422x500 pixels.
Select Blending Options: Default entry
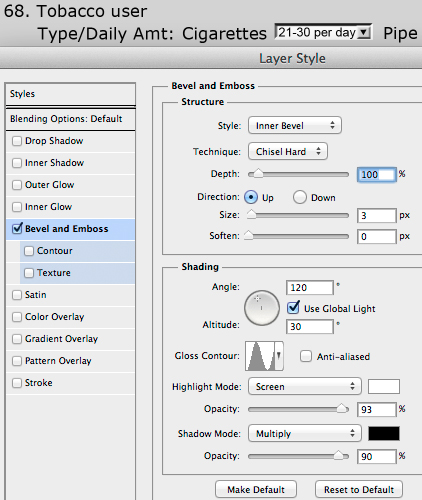[x=71, y=119]
